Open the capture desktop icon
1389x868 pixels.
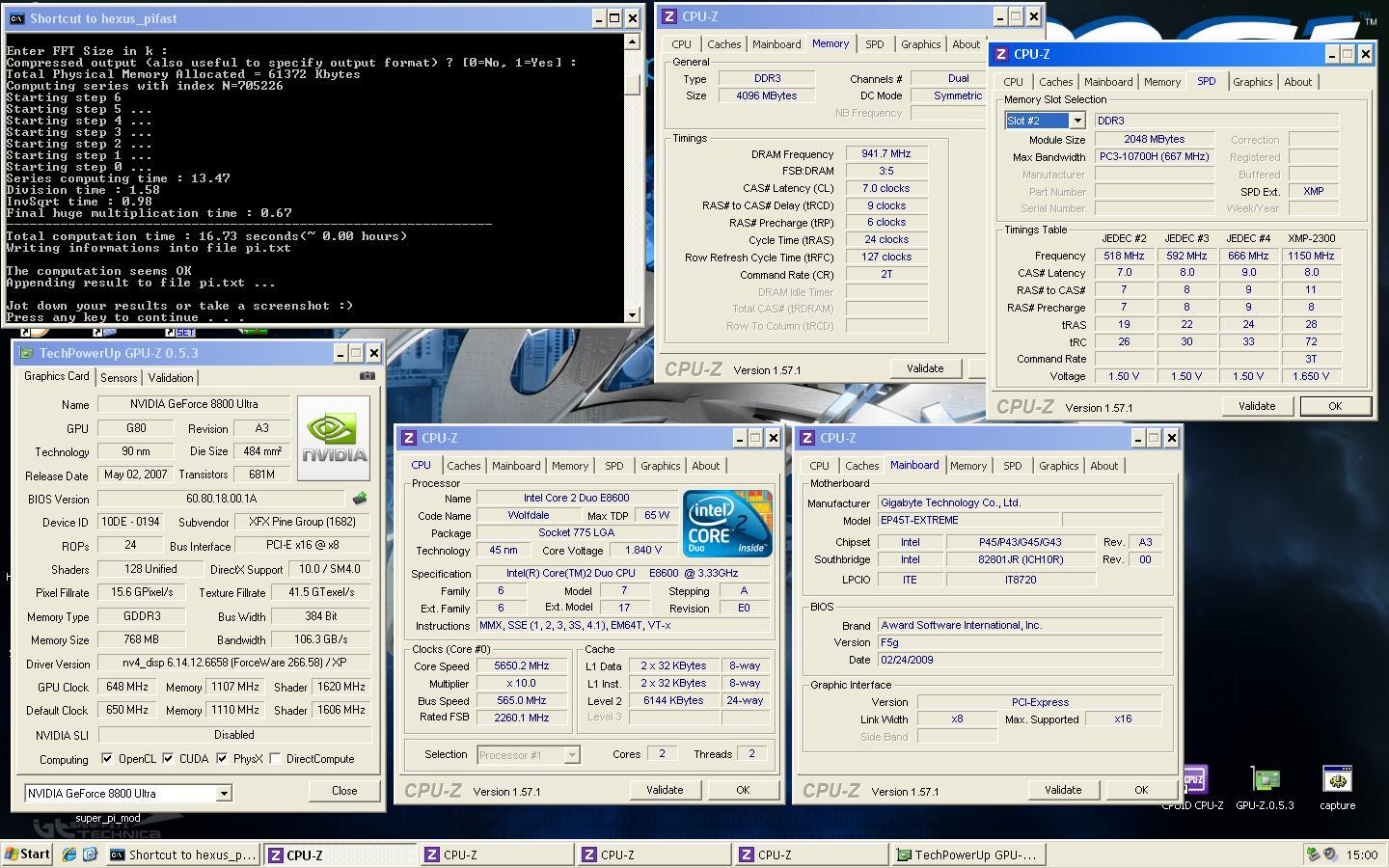[x=1337, y=788]
